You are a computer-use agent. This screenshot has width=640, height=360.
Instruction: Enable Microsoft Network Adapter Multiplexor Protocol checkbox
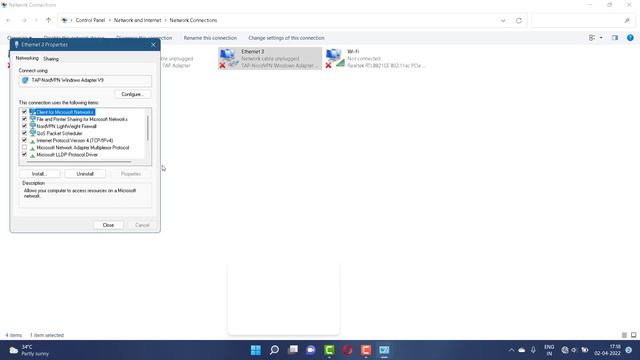(24, 147)
